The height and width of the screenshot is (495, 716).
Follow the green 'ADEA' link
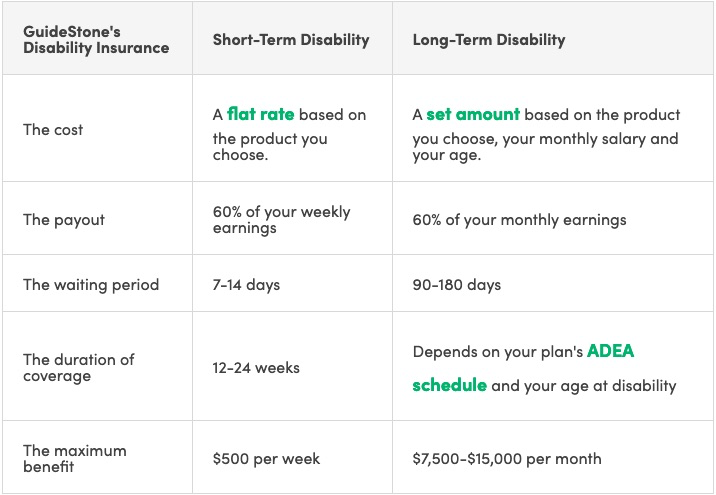coord(611,351)
